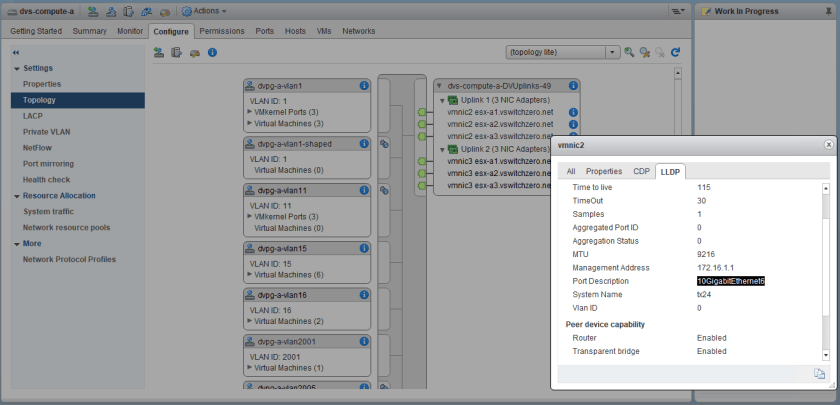Expand Virtual Machines (6) under dvpg-a-vlan15

tap(249, 274)
